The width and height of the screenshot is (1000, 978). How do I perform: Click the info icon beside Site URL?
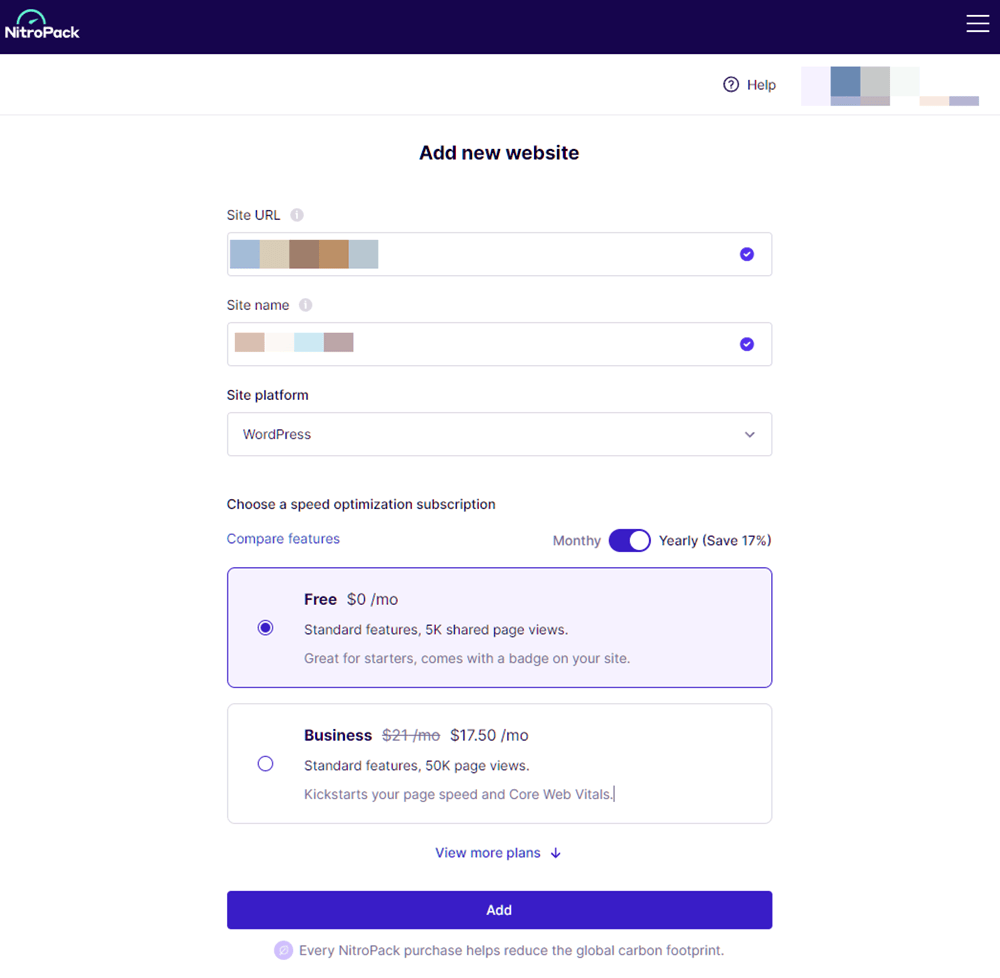pyautogui.click(x=296, y=214)
